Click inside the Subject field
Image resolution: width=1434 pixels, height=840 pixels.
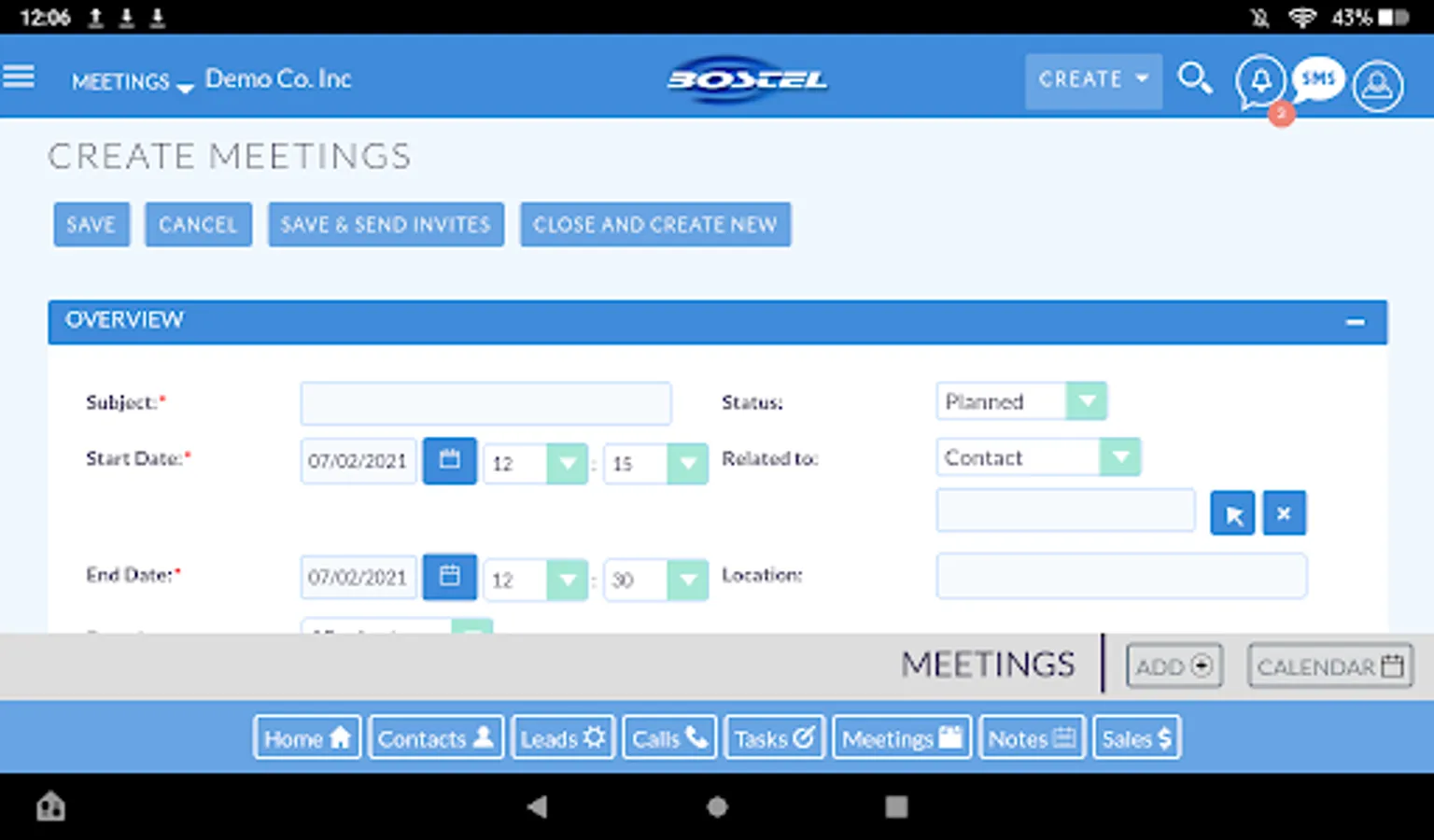coord(485,402)
